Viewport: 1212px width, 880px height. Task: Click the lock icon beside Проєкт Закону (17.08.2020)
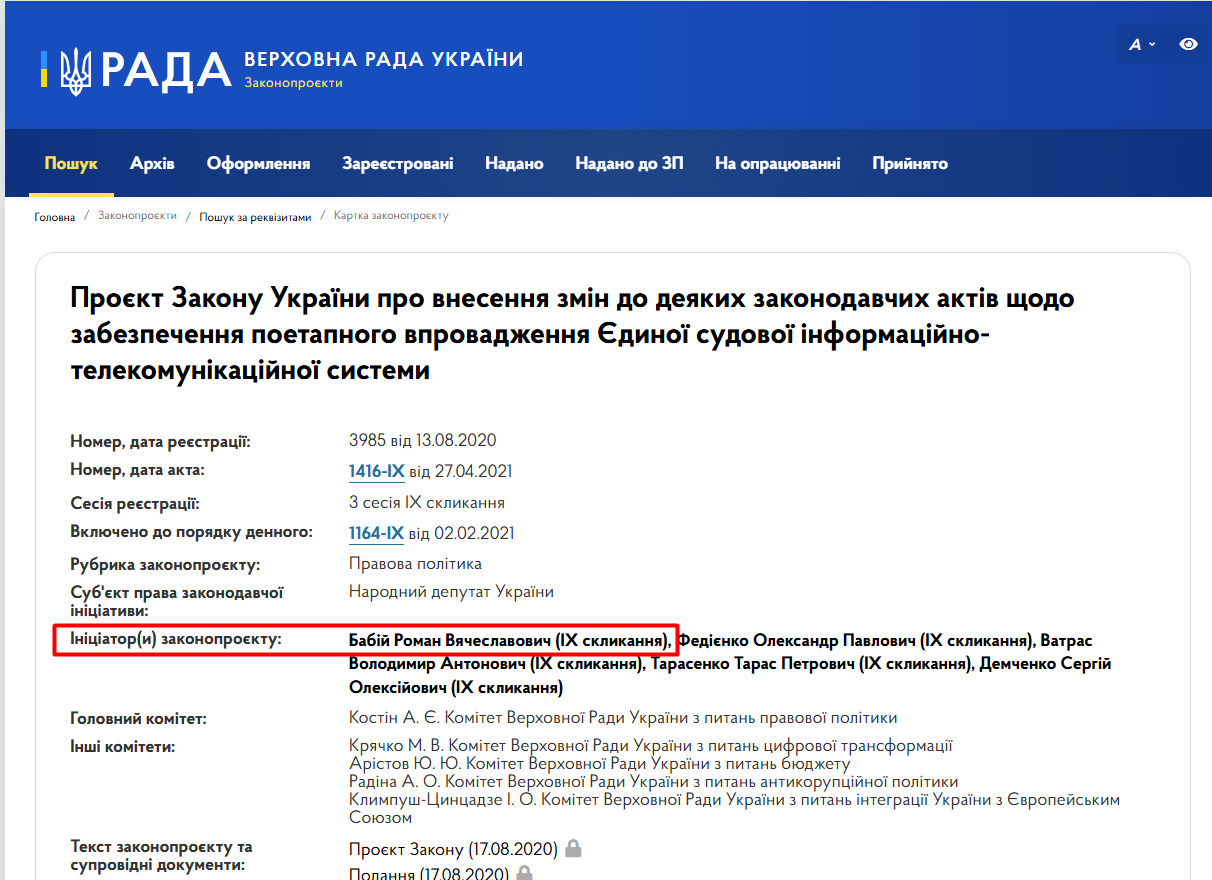click(573, 849)
